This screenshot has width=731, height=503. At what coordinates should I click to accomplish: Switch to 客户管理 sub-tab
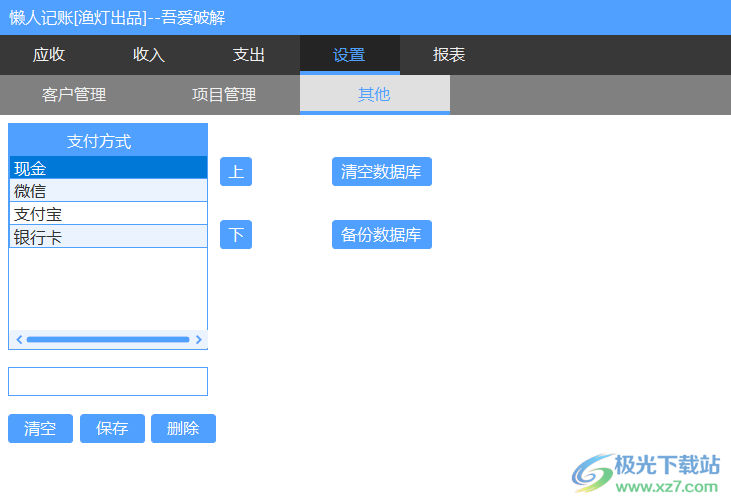(x=74, y=95)
